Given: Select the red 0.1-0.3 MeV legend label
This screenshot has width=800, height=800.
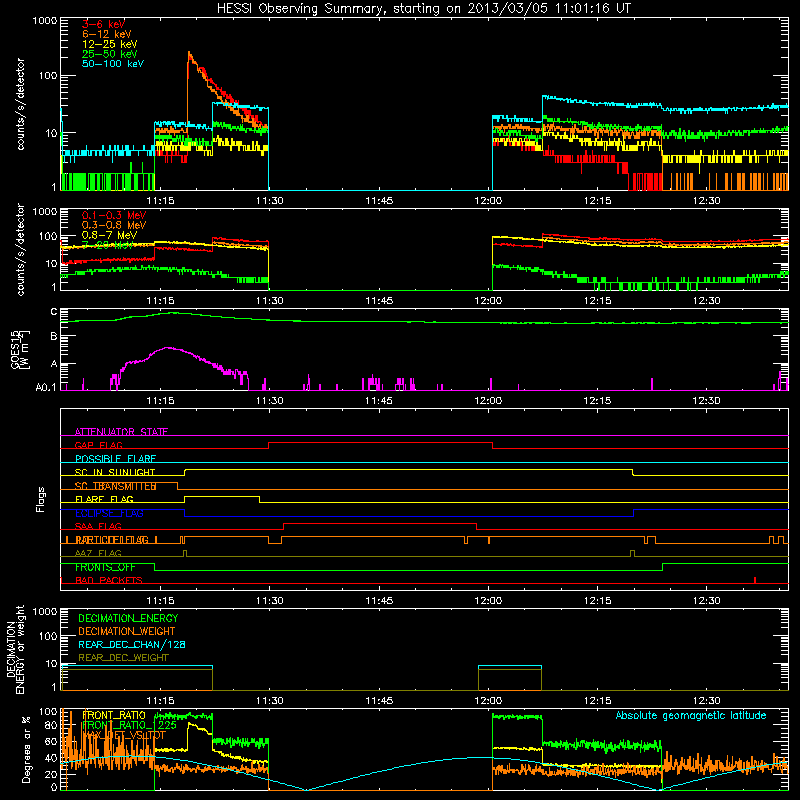Looking at the screenshot, I should coord(114,215).
